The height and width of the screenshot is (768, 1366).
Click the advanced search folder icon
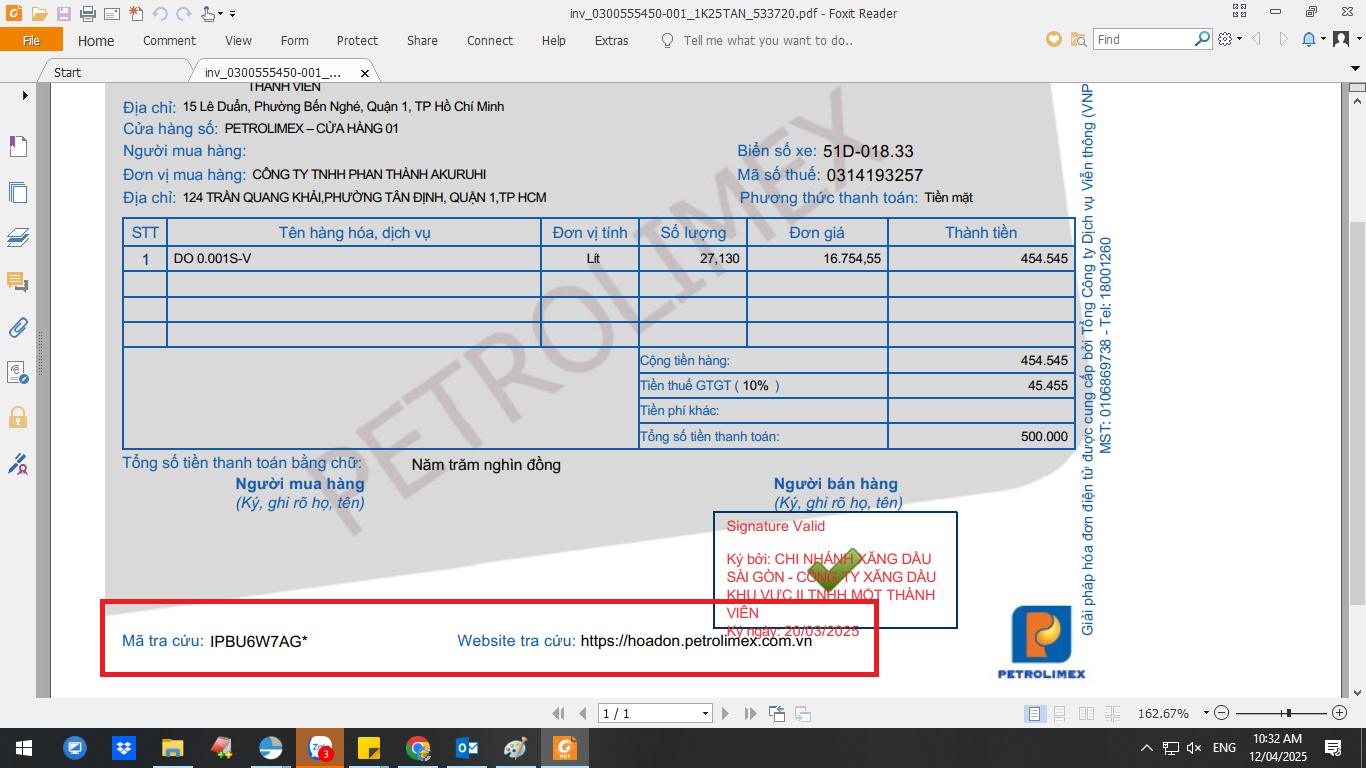(x=1078, y=40)
